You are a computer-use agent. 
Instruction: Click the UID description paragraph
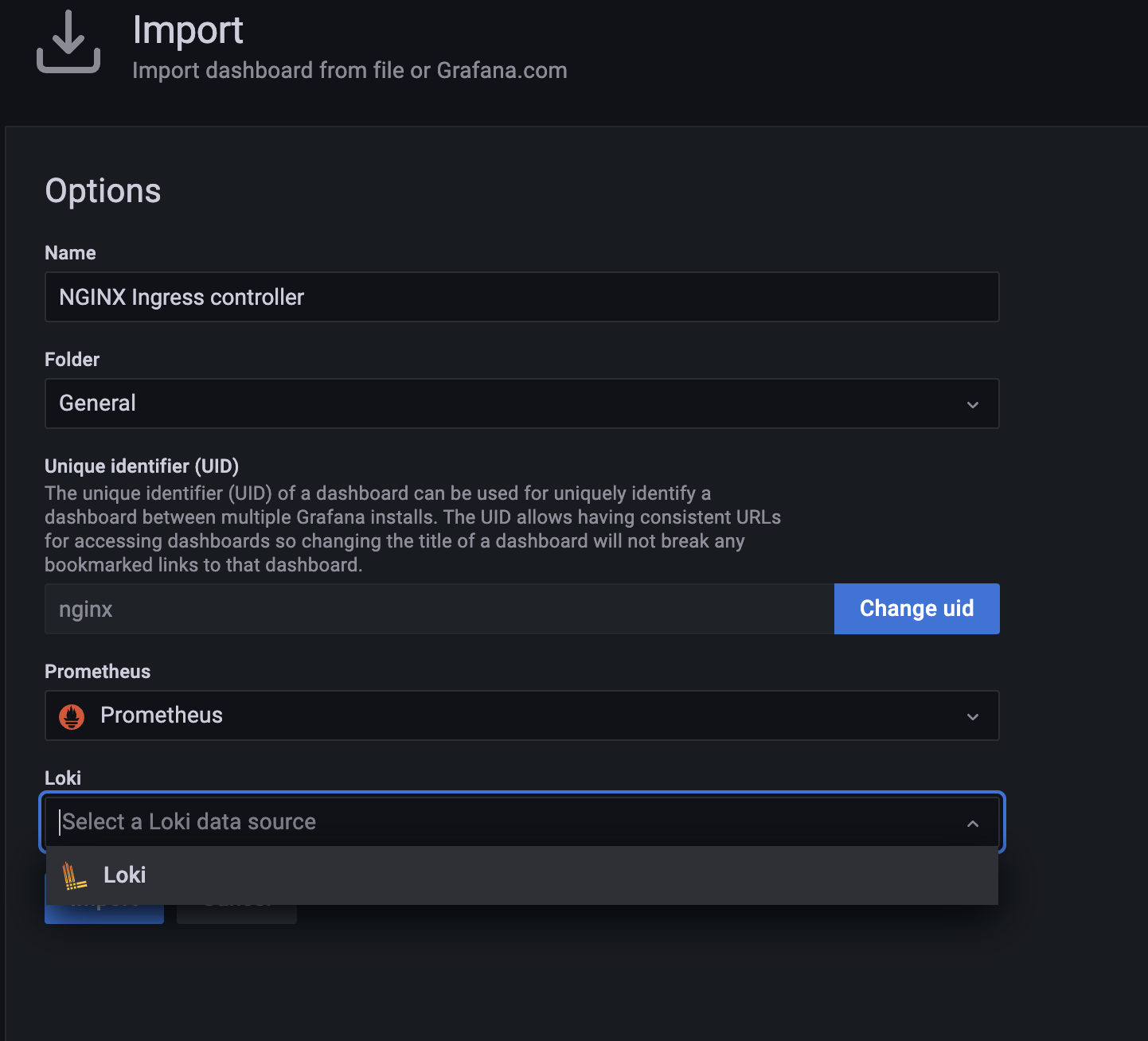click(412, 529)
